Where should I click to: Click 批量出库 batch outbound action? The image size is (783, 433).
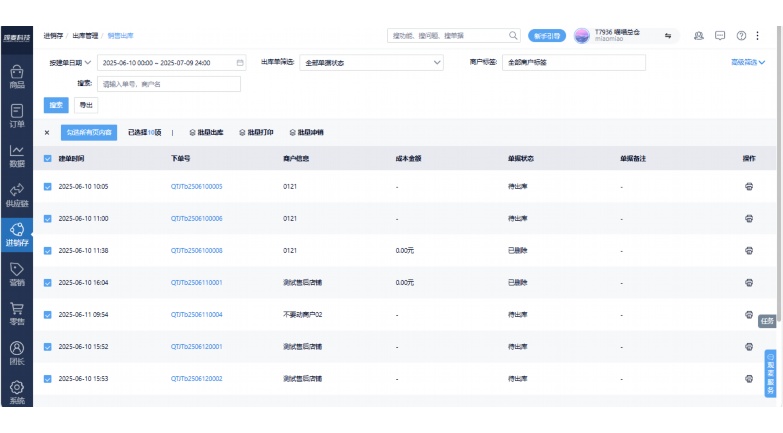point(206,132)
